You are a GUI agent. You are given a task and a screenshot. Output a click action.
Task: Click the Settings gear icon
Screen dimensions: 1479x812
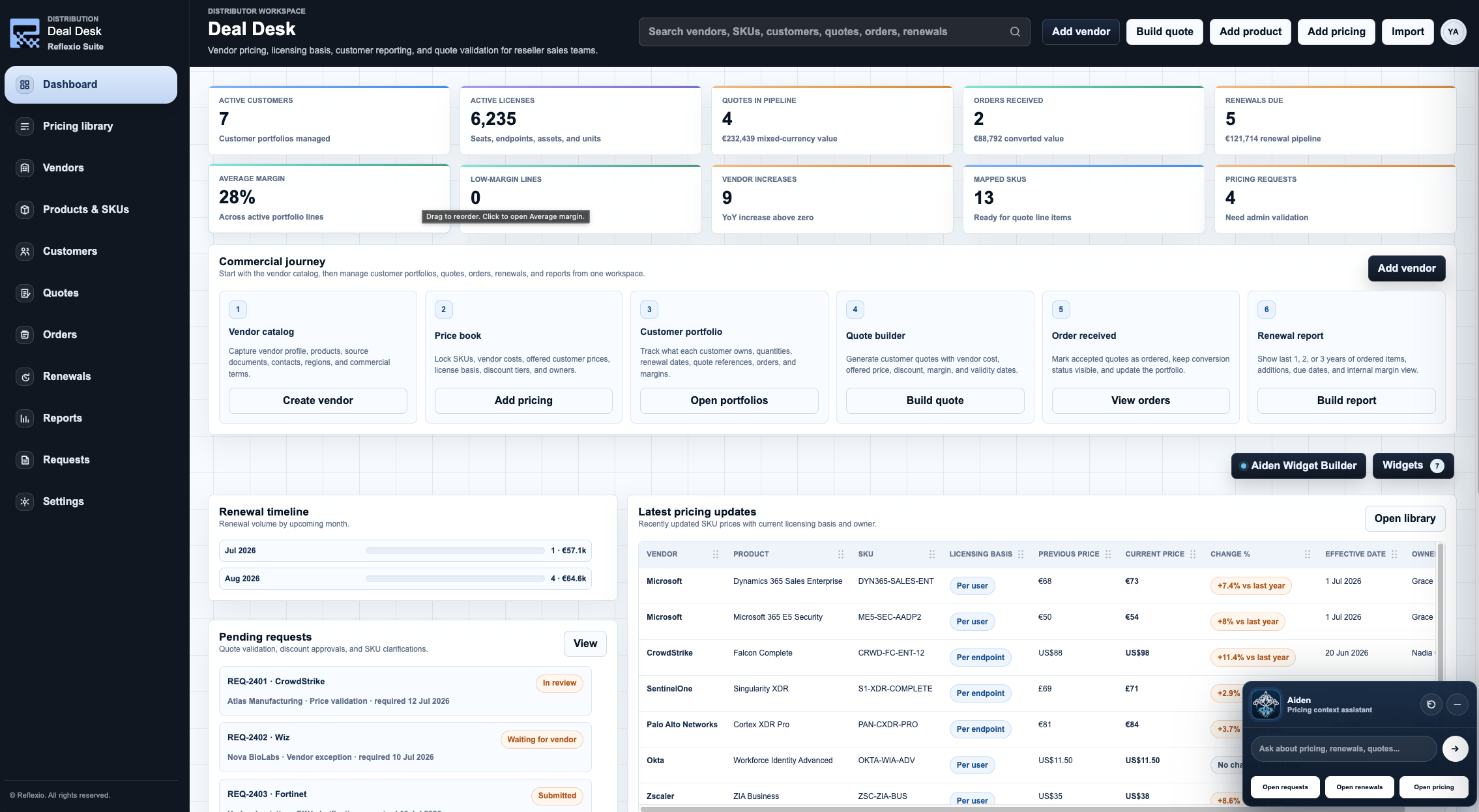(x=25, y=502)
